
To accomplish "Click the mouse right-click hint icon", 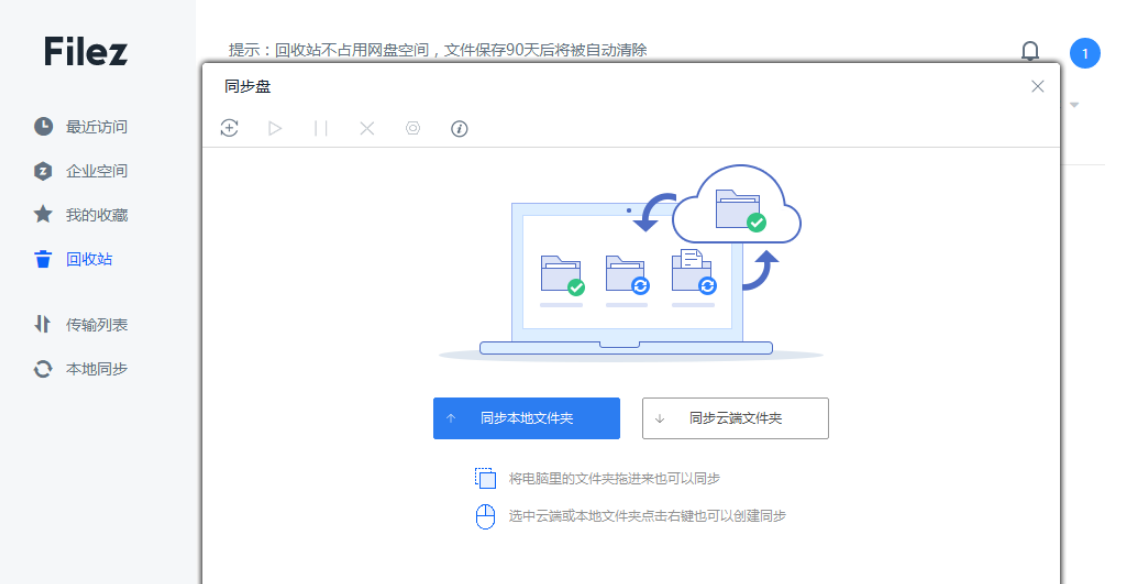I will coord(485,516).
